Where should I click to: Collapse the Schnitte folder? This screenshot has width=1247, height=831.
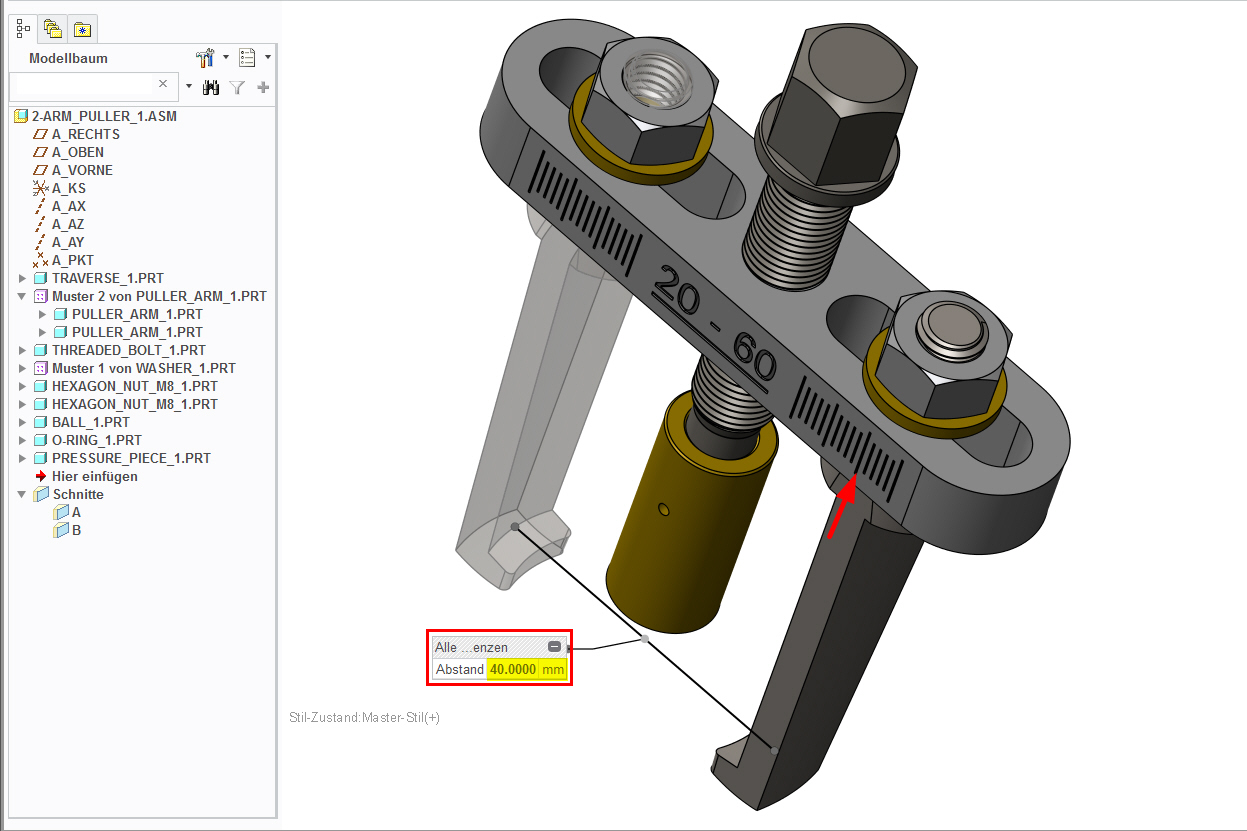pos(22,494)
